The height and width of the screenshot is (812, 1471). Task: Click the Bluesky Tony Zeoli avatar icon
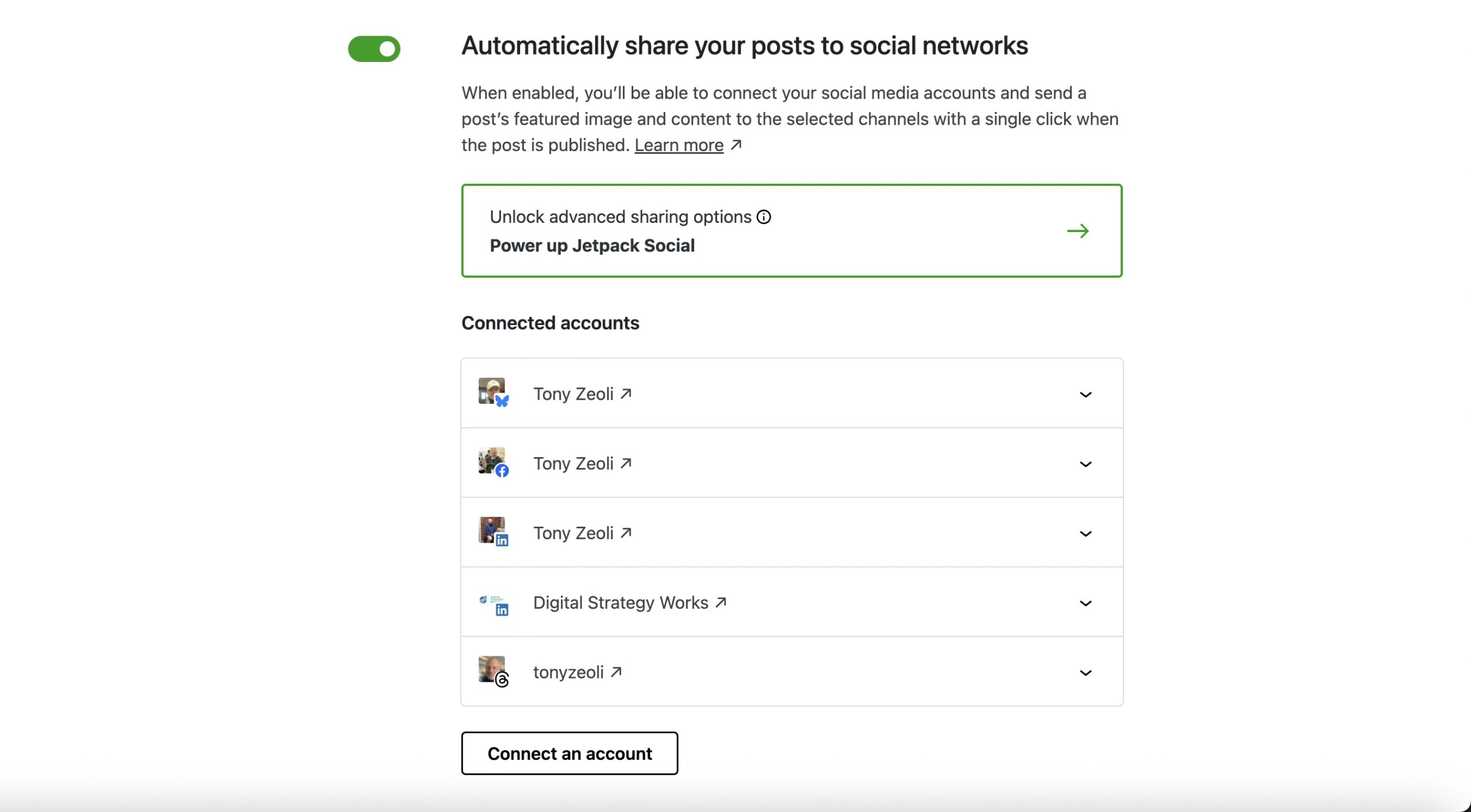pyautogui.click(x=492, y=392)
